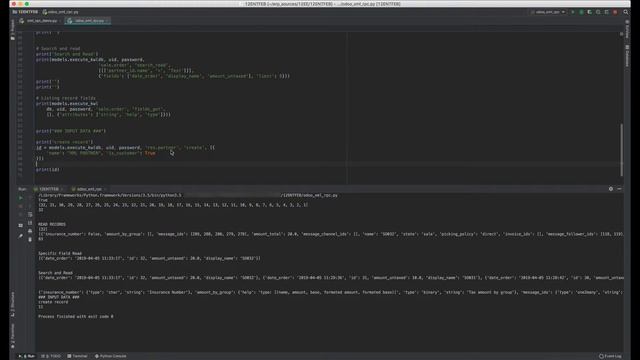
Task: Open Search Everywhere magnifier icon
Action: tap(626, 12)
